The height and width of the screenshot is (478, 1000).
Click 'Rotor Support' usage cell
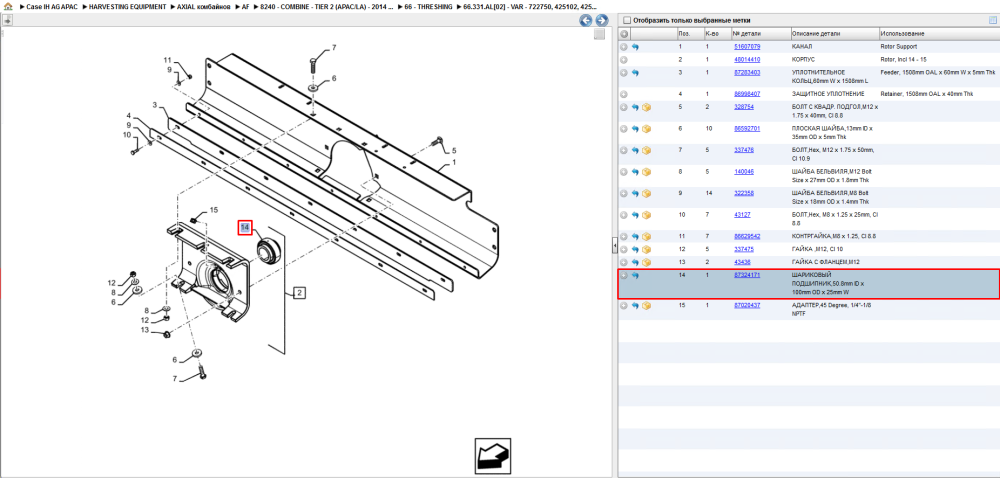(899, 47)
